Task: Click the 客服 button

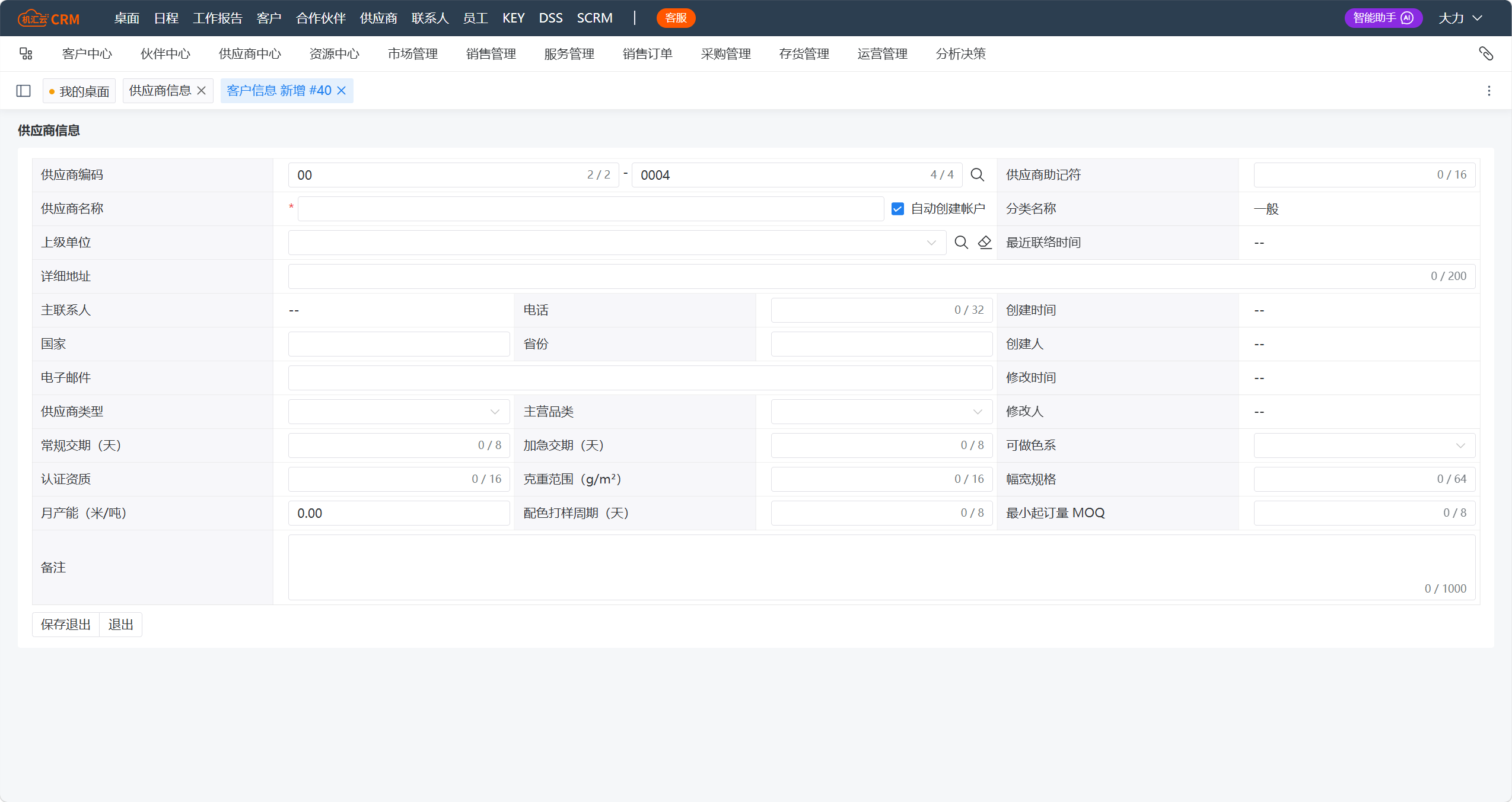Action: click(676, 18)
